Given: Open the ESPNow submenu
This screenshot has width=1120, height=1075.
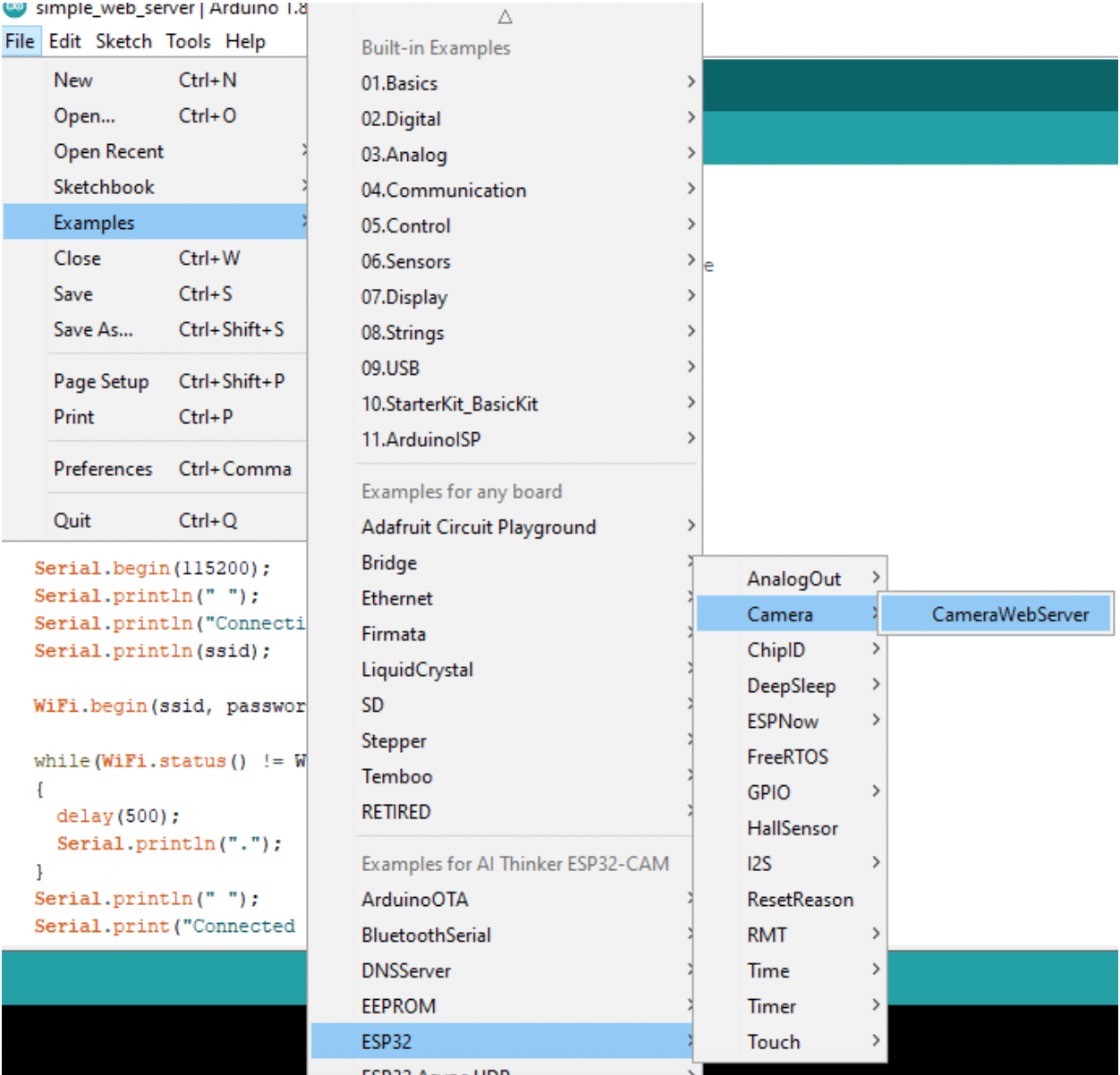Looking at the screenshot, I should click(x=791, y=722).
